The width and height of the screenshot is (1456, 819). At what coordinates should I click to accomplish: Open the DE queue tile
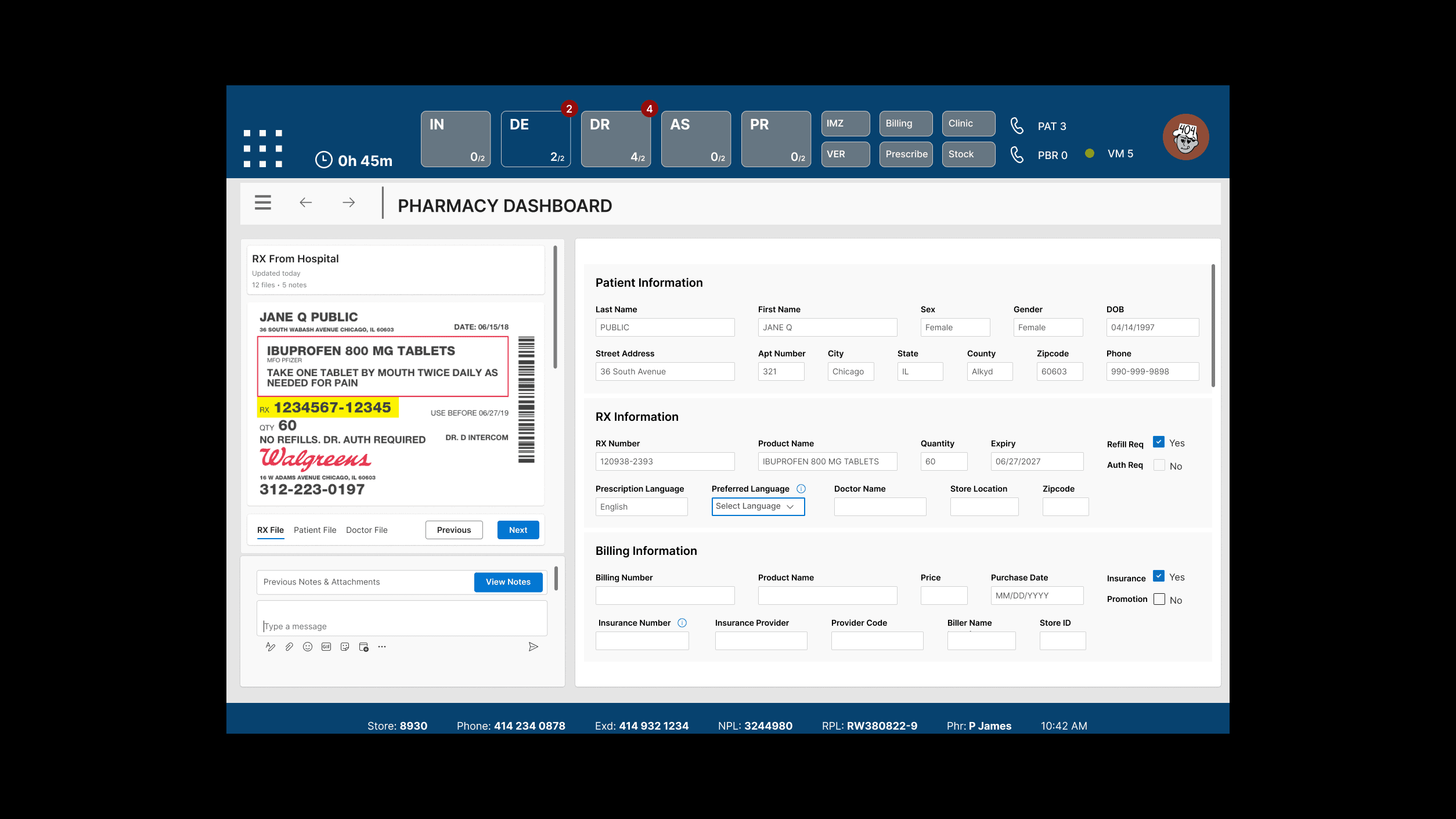535,139
